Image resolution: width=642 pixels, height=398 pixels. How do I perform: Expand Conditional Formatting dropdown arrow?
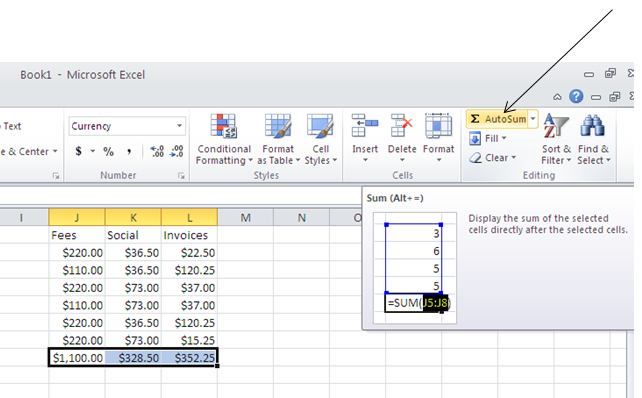coord(250,161)
